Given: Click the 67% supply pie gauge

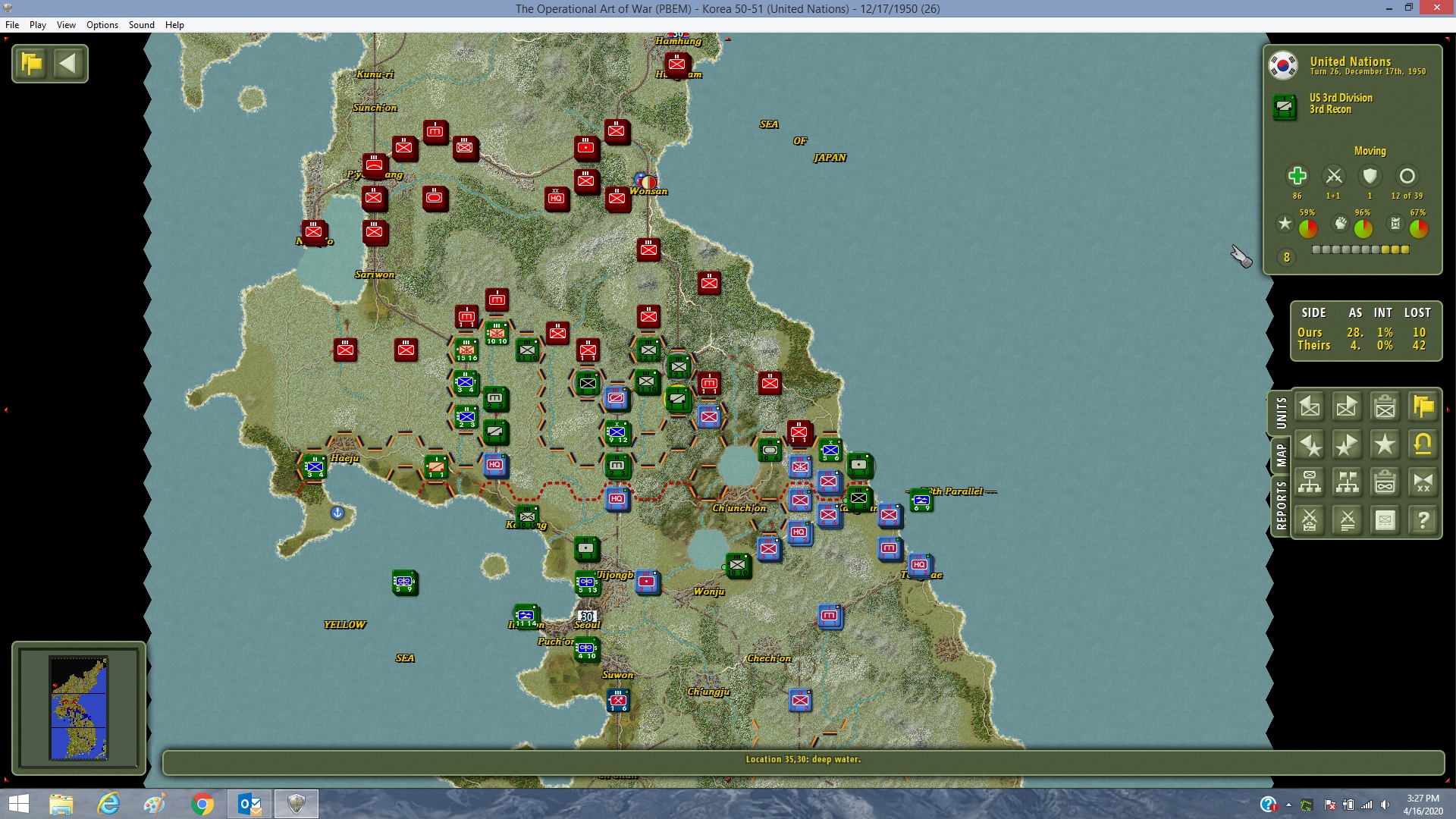Looking at the screenshot, I should pos(1419,227).
